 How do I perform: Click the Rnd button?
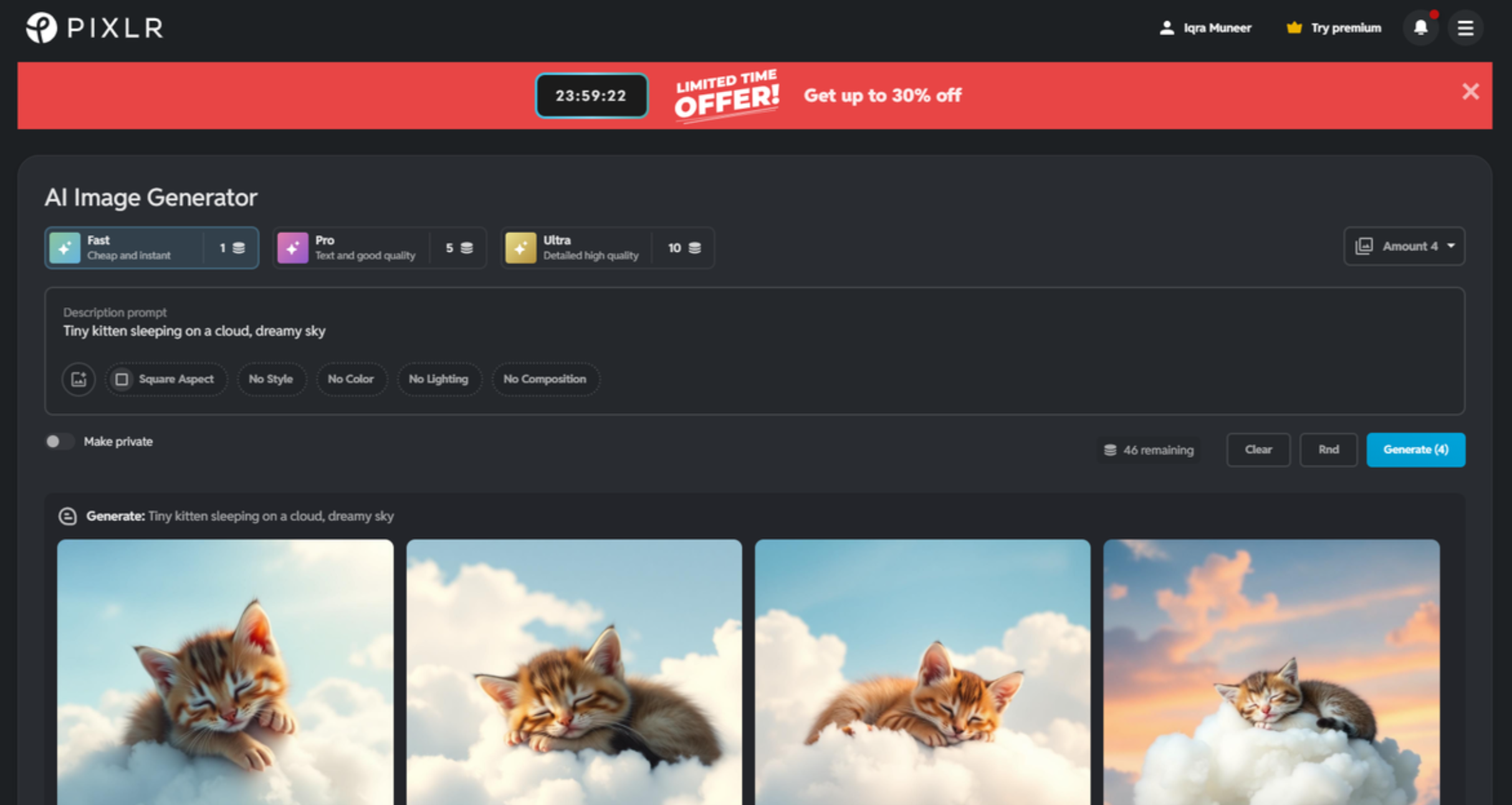point(1328,449)
